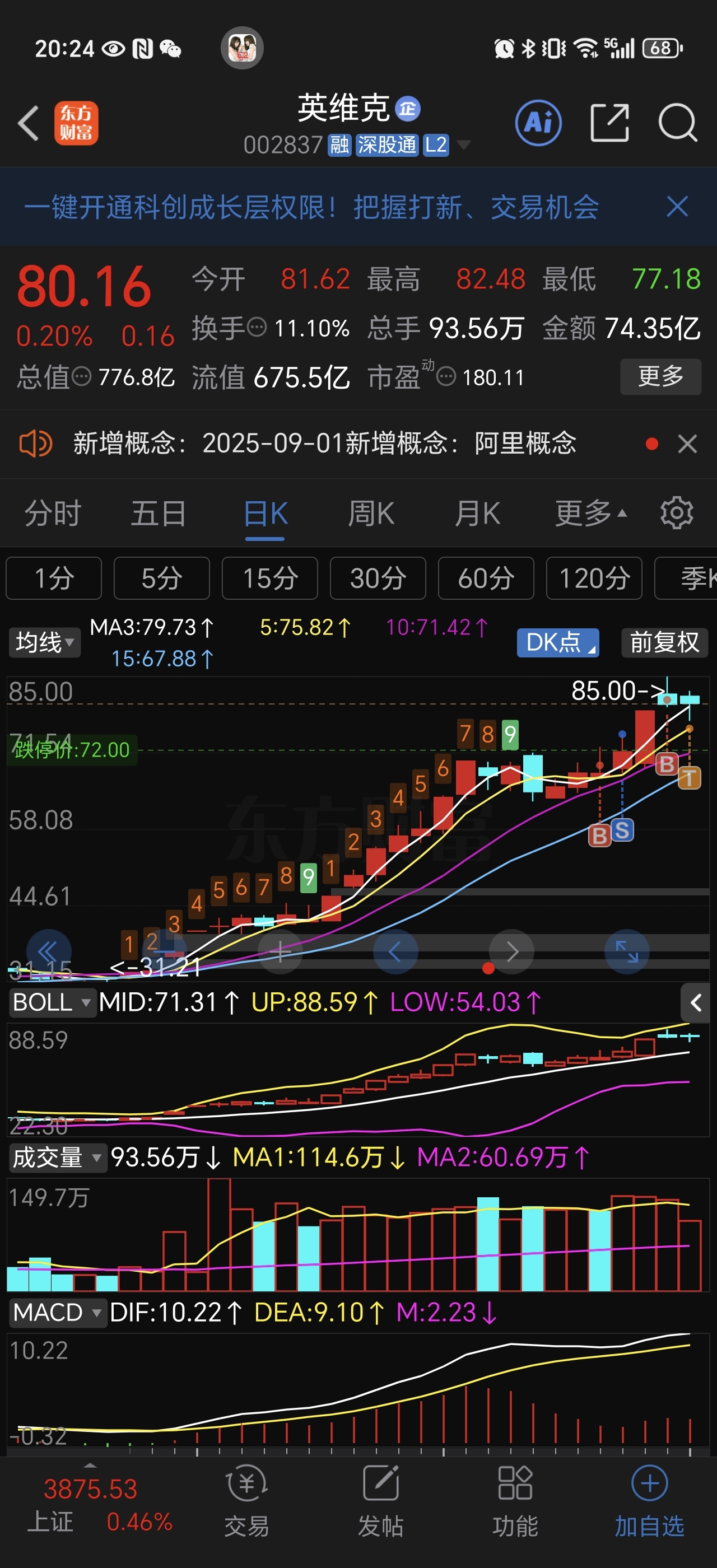Open the BOLL indicator dropdown
The height and width of the screenshot is (1568, 717).
coord(52,1002)
